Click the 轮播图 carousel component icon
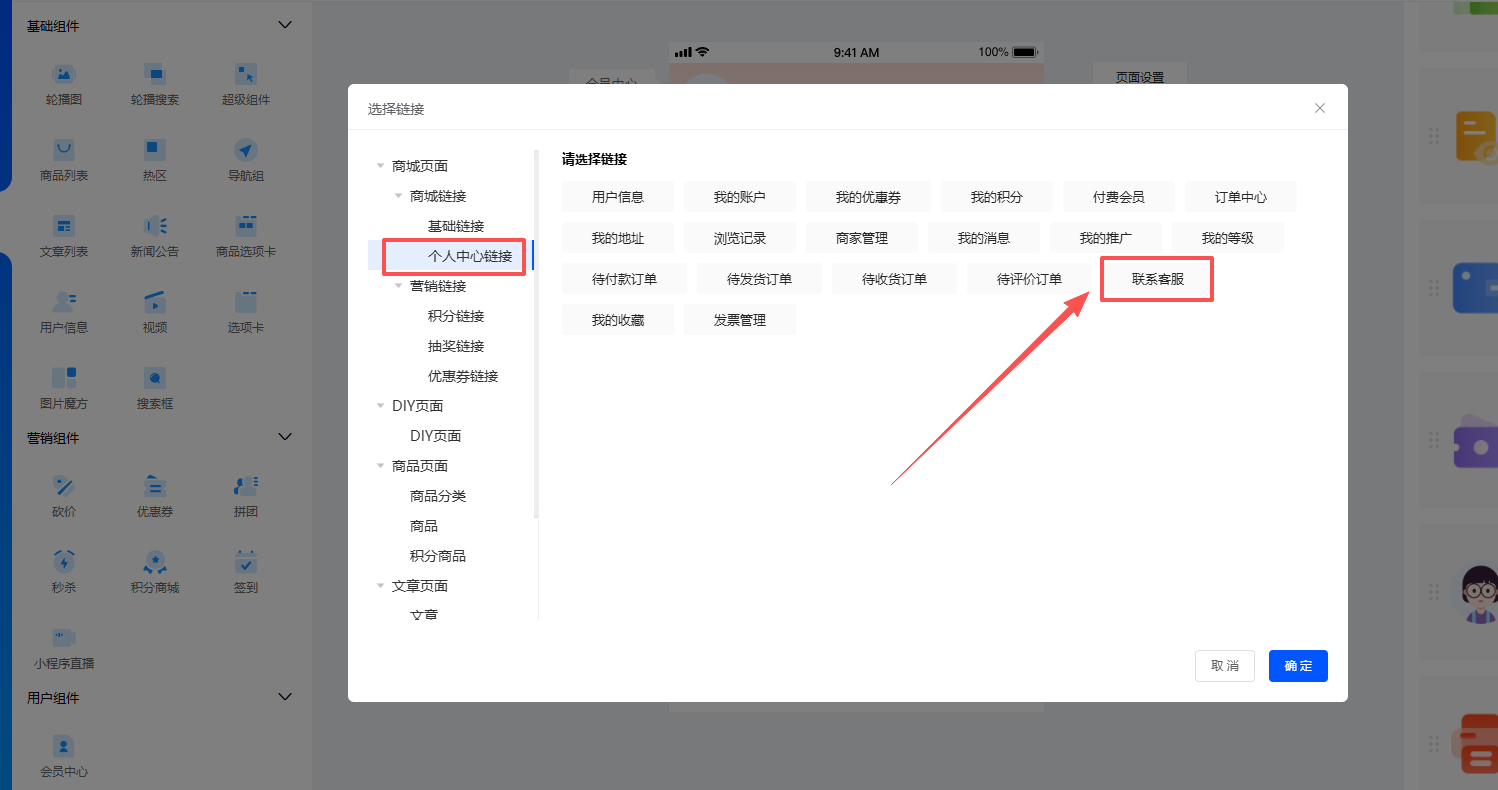 click(x=64, y=74)
